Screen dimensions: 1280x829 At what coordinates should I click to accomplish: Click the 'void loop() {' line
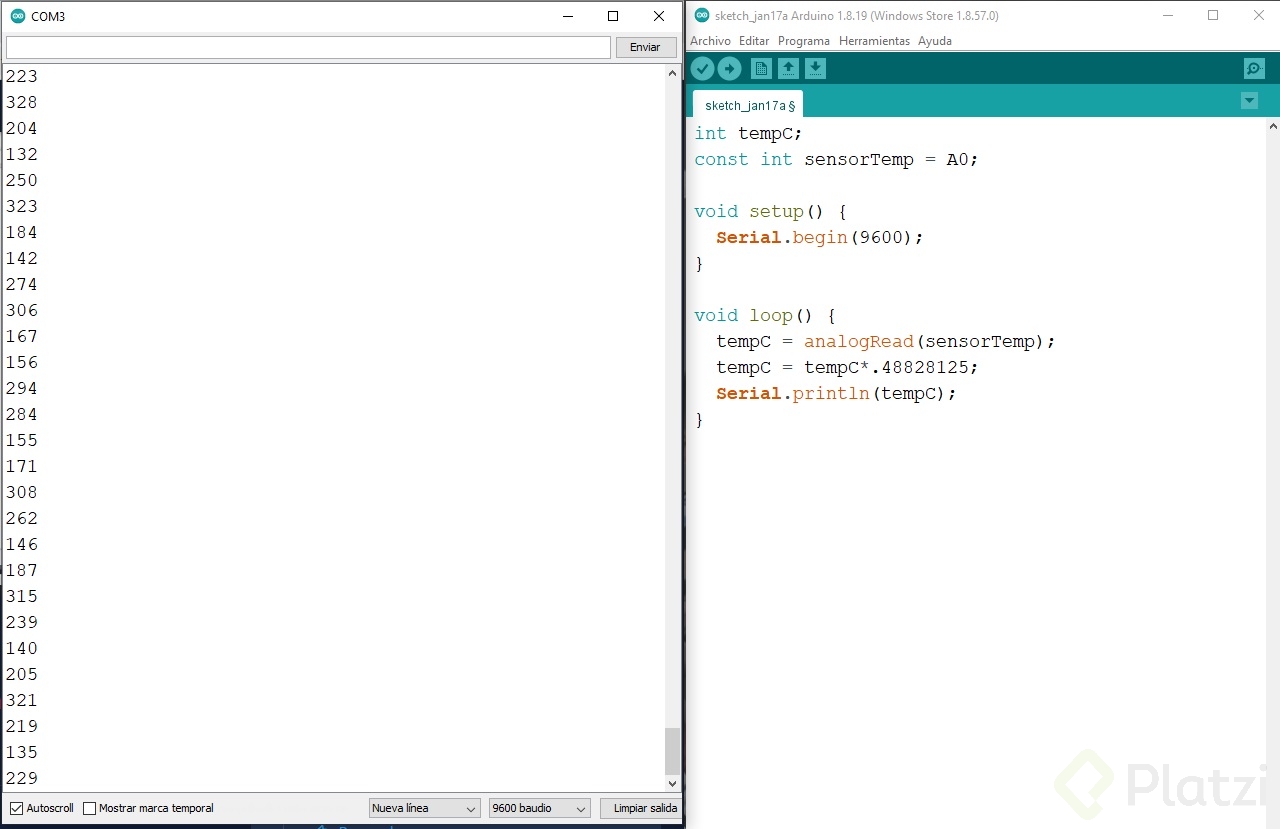click(765, 315)
